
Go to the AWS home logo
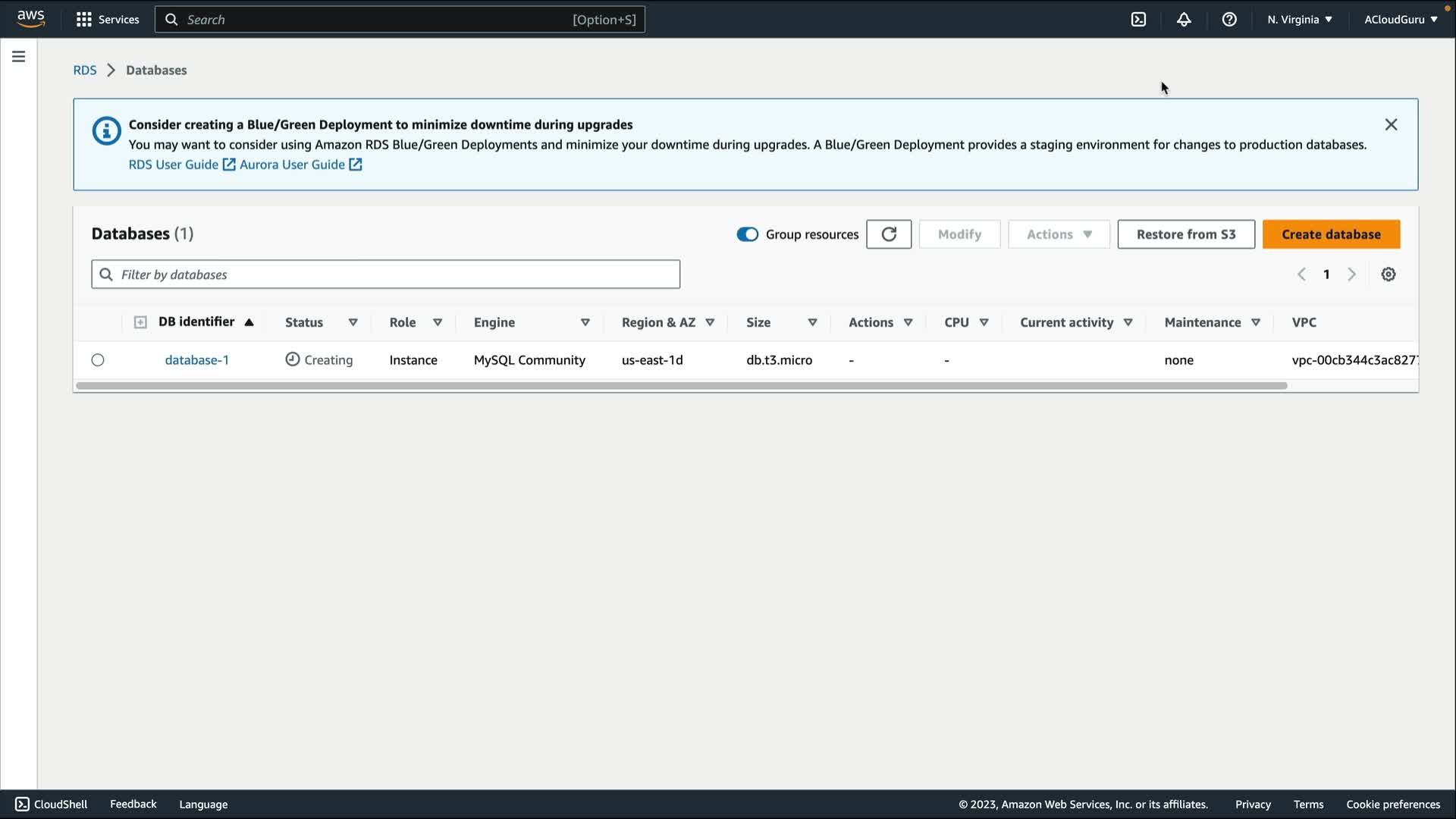pos(31,18)
